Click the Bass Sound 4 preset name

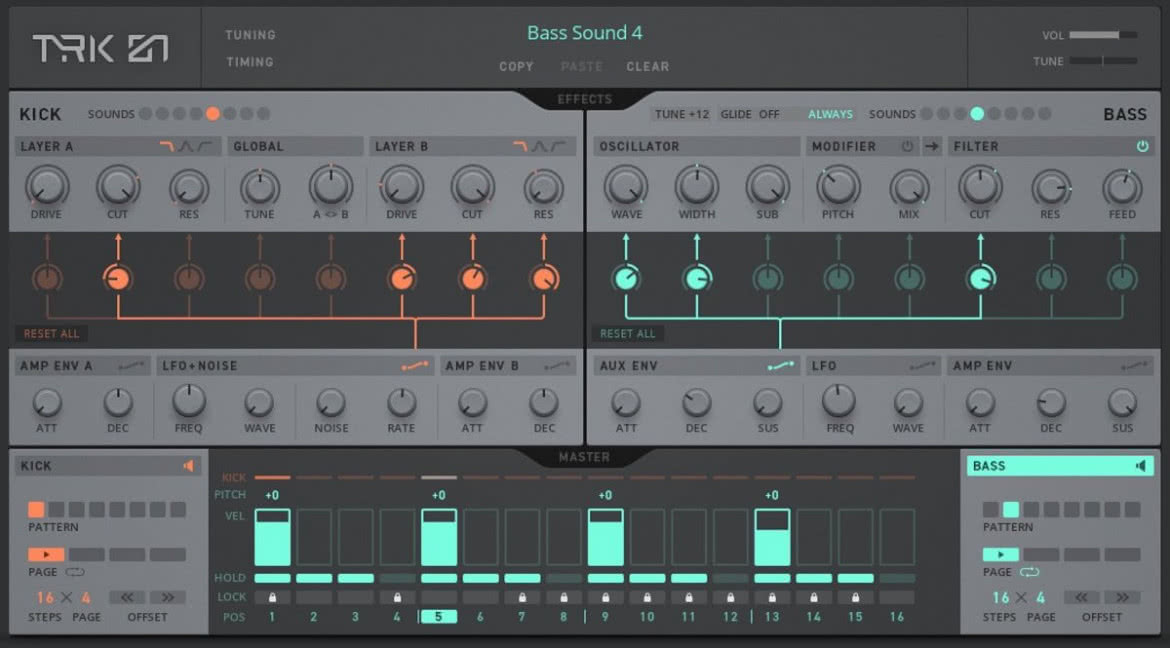click(584, 33)
